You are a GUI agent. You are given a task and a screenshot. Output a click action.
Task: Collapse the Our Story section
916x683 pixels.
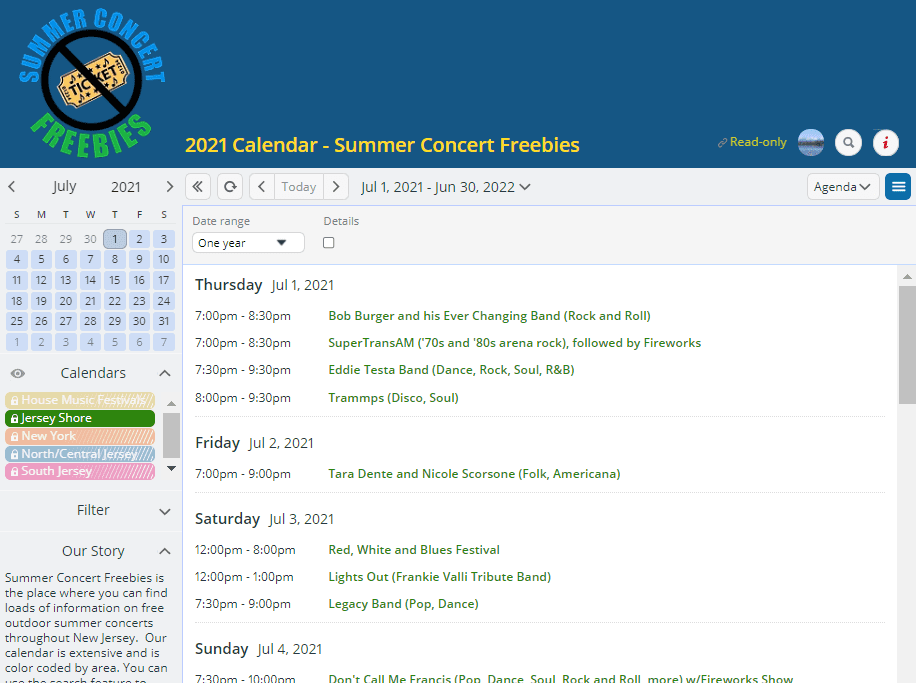[x=166, y=551]
